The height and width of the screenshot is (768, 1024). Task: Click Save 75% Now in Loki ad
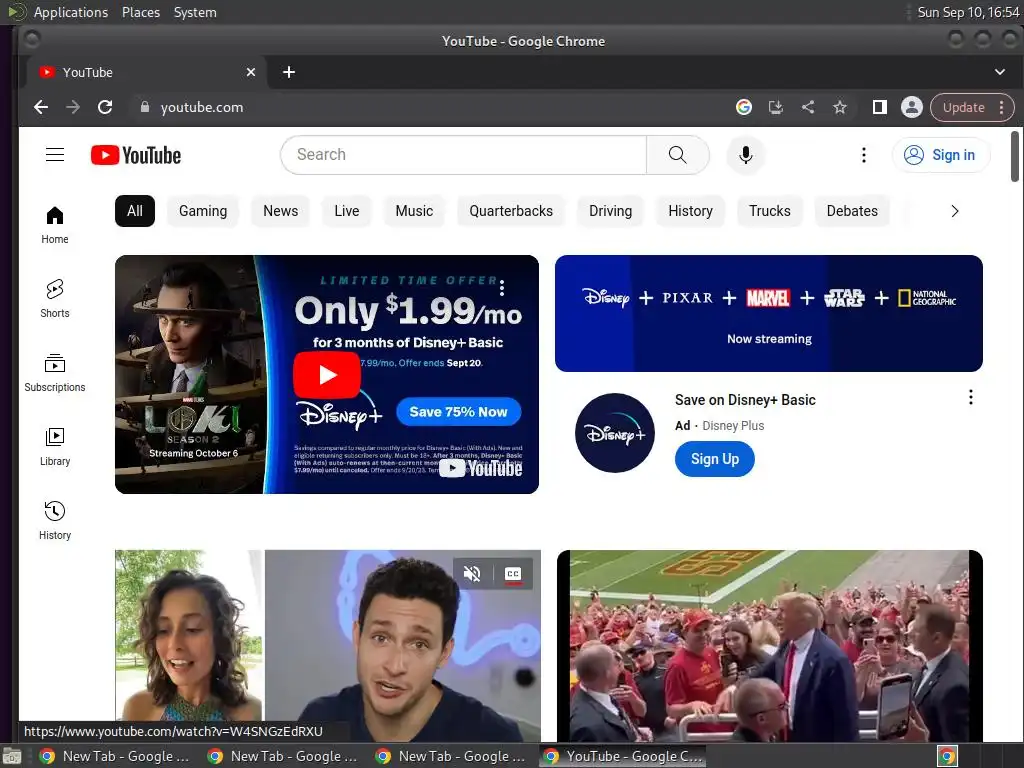(458, 412)
